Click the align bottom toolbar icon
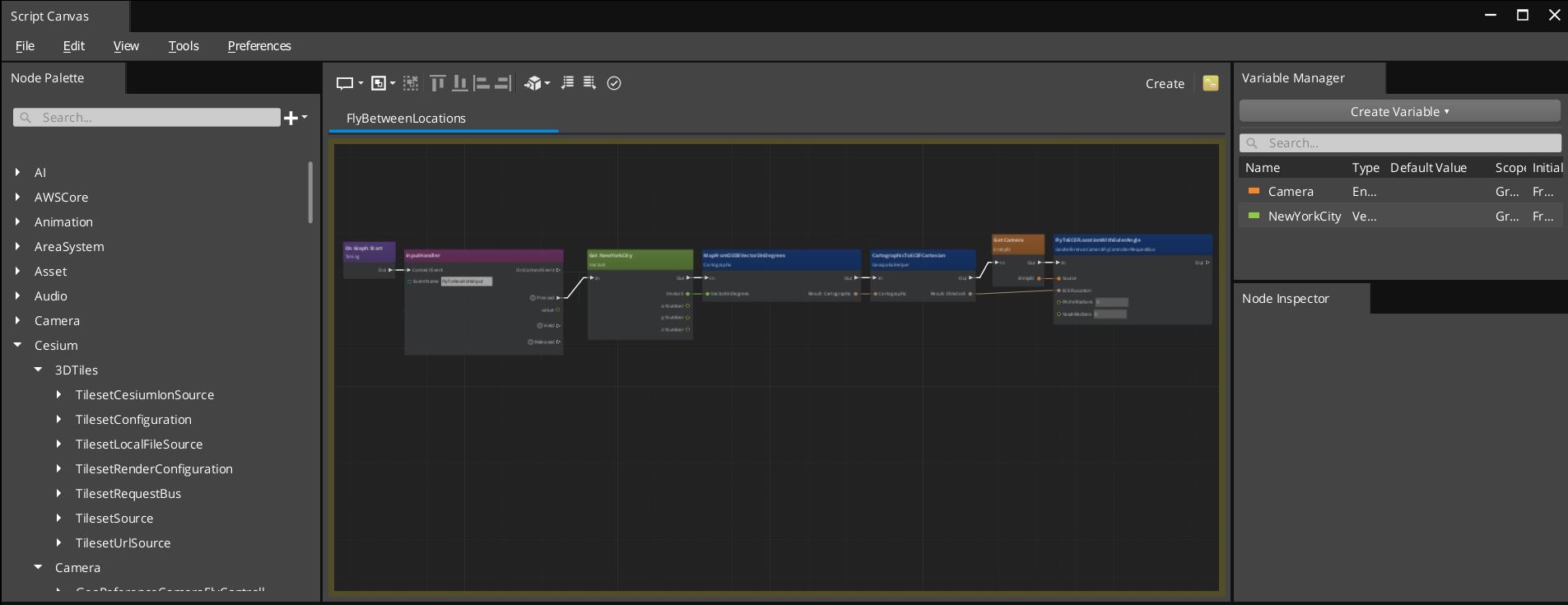The height and width of the screenshot is (605, 1568). [x=460, y=83]
